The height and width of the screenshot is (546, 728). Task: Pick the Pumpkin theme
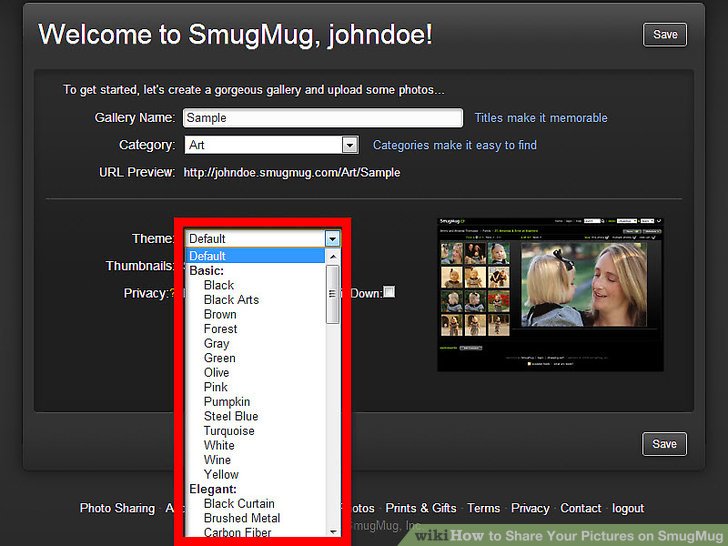[x=227, y=402]
